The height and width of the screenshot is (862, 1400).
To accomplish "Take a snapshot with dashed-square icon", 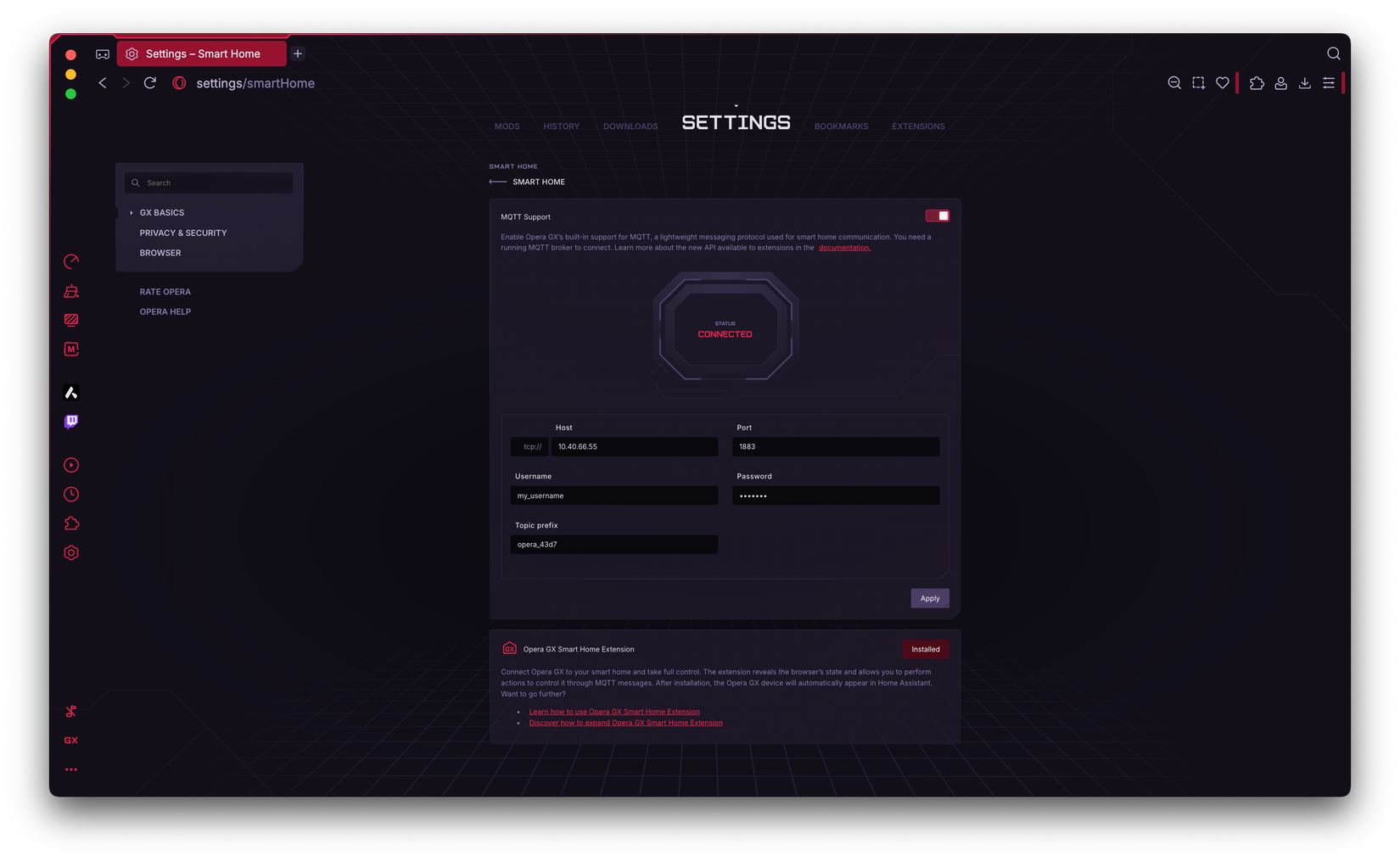I will coord(1198,83).
